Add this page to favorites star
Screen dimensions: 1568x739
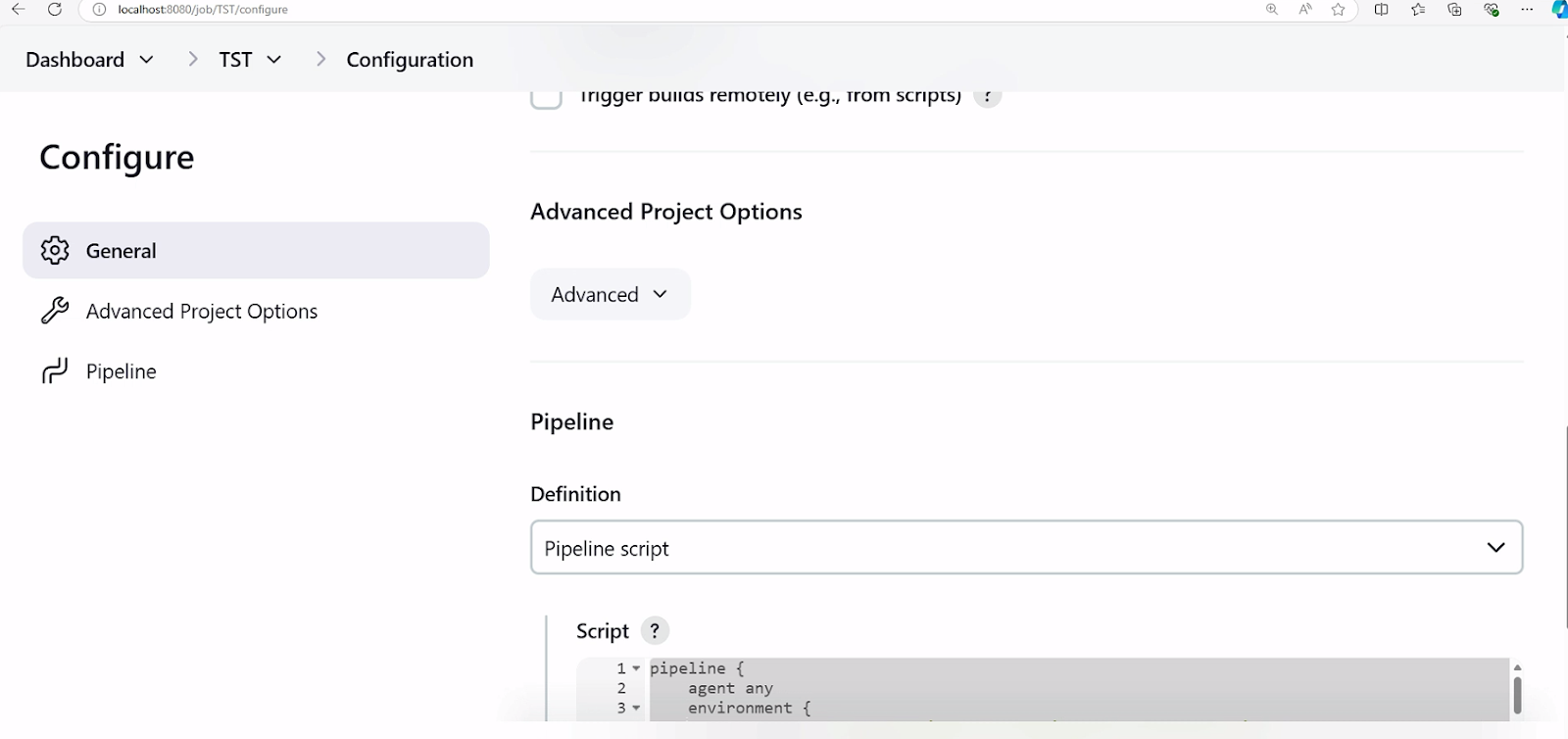pyautogui.click(x=1339, y=9)
